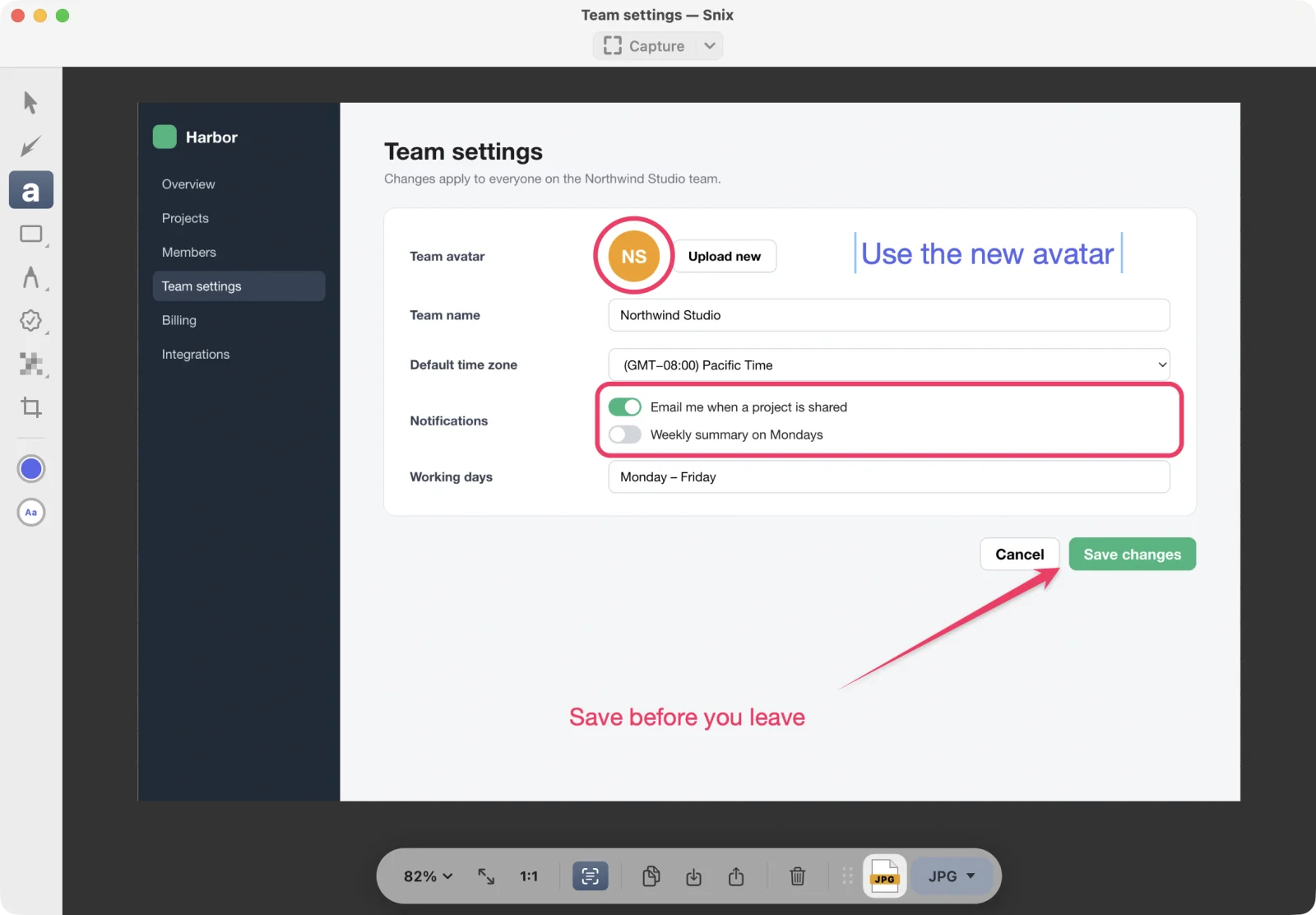Pick the compass-shaped pen drawing tool
The height and width of the screenshot is (915, 1316).
31,277
